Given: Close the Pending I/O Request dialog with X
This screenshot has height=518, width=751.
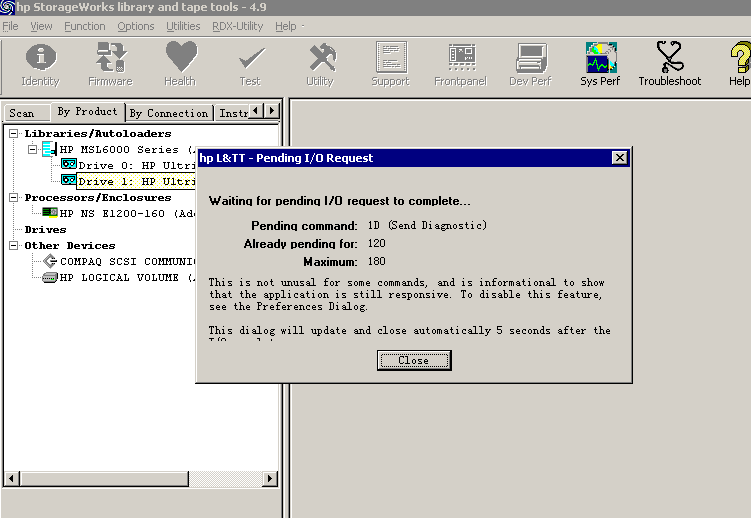Looking at the screenshot, I should (x=619, y=158).
